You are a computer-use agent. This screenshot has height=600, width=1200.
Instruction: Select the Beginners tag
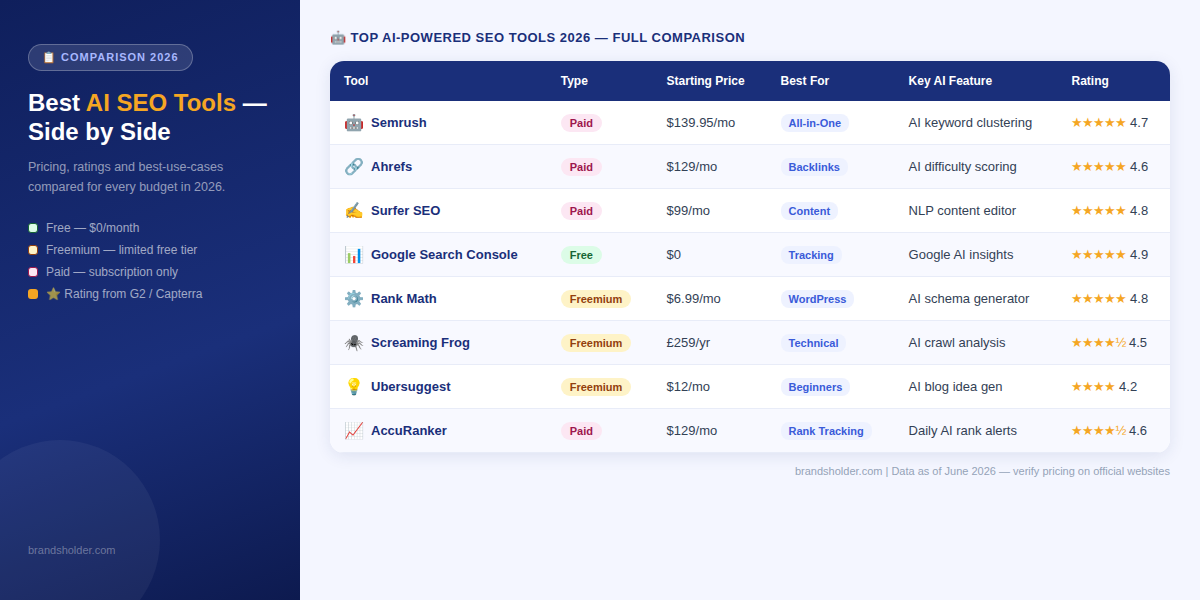[x=815, y=387]
